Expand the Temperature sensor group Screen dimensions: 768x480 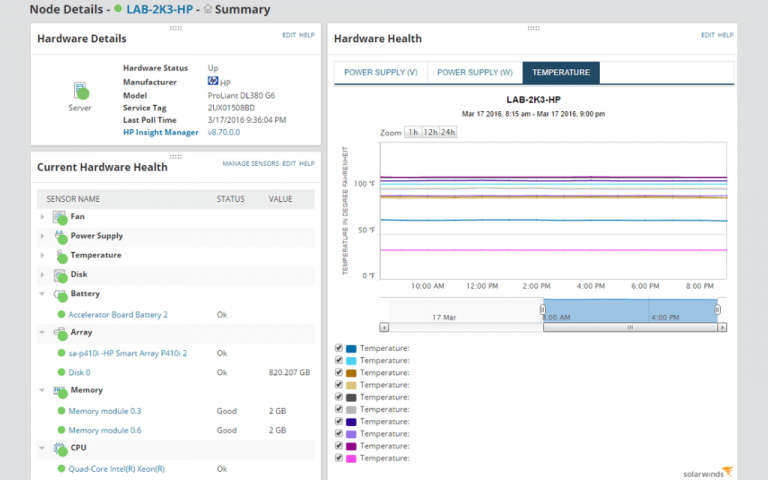(x=42, y=255)
